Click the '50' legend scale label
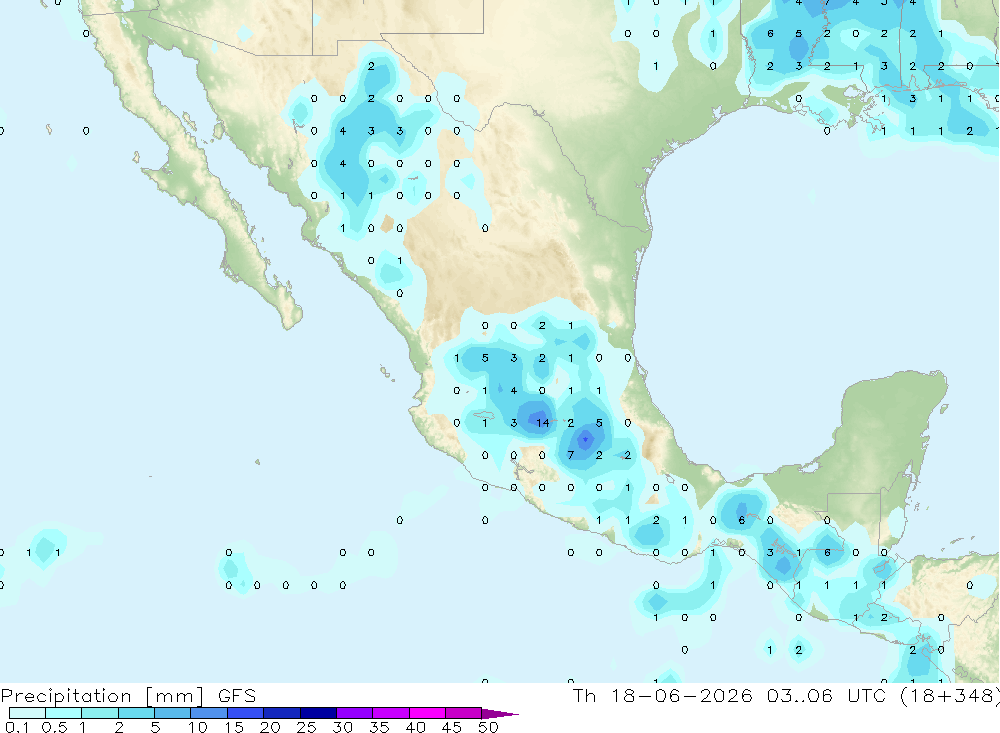1000x733 pixels. (x=488, y=727)
